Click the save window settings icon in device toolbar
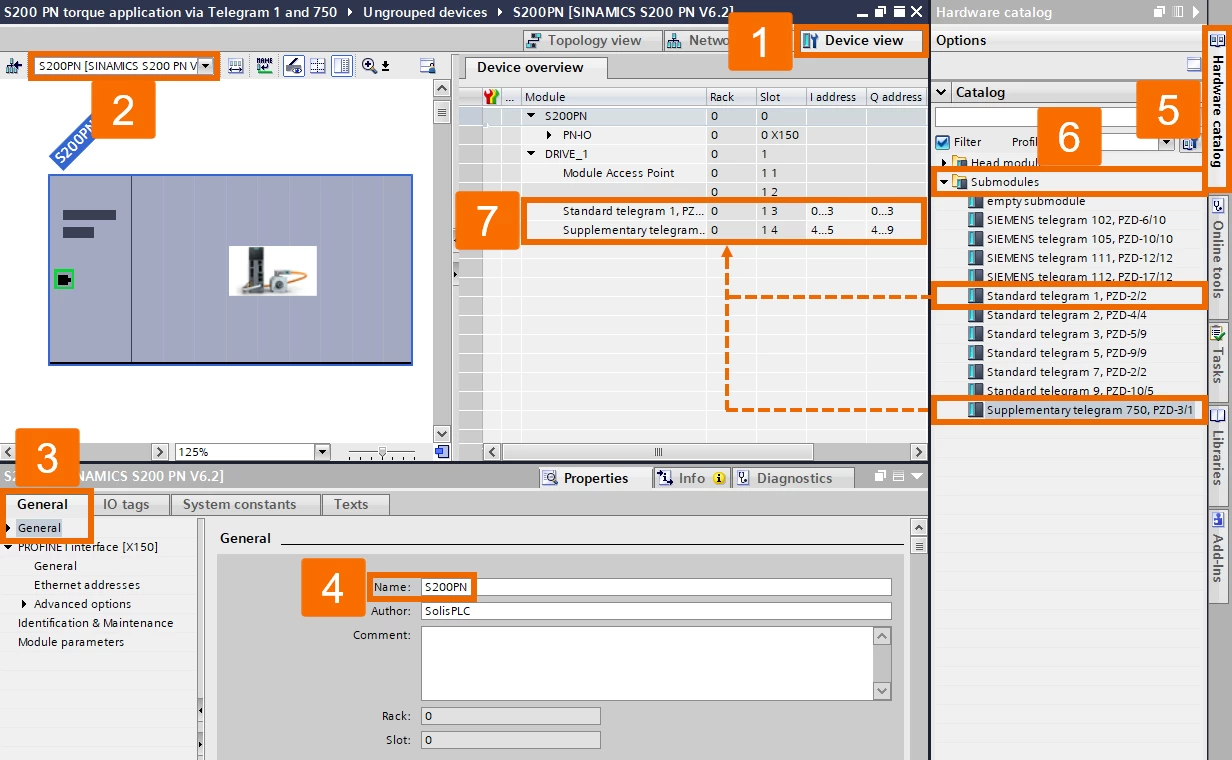 [428, 66]
